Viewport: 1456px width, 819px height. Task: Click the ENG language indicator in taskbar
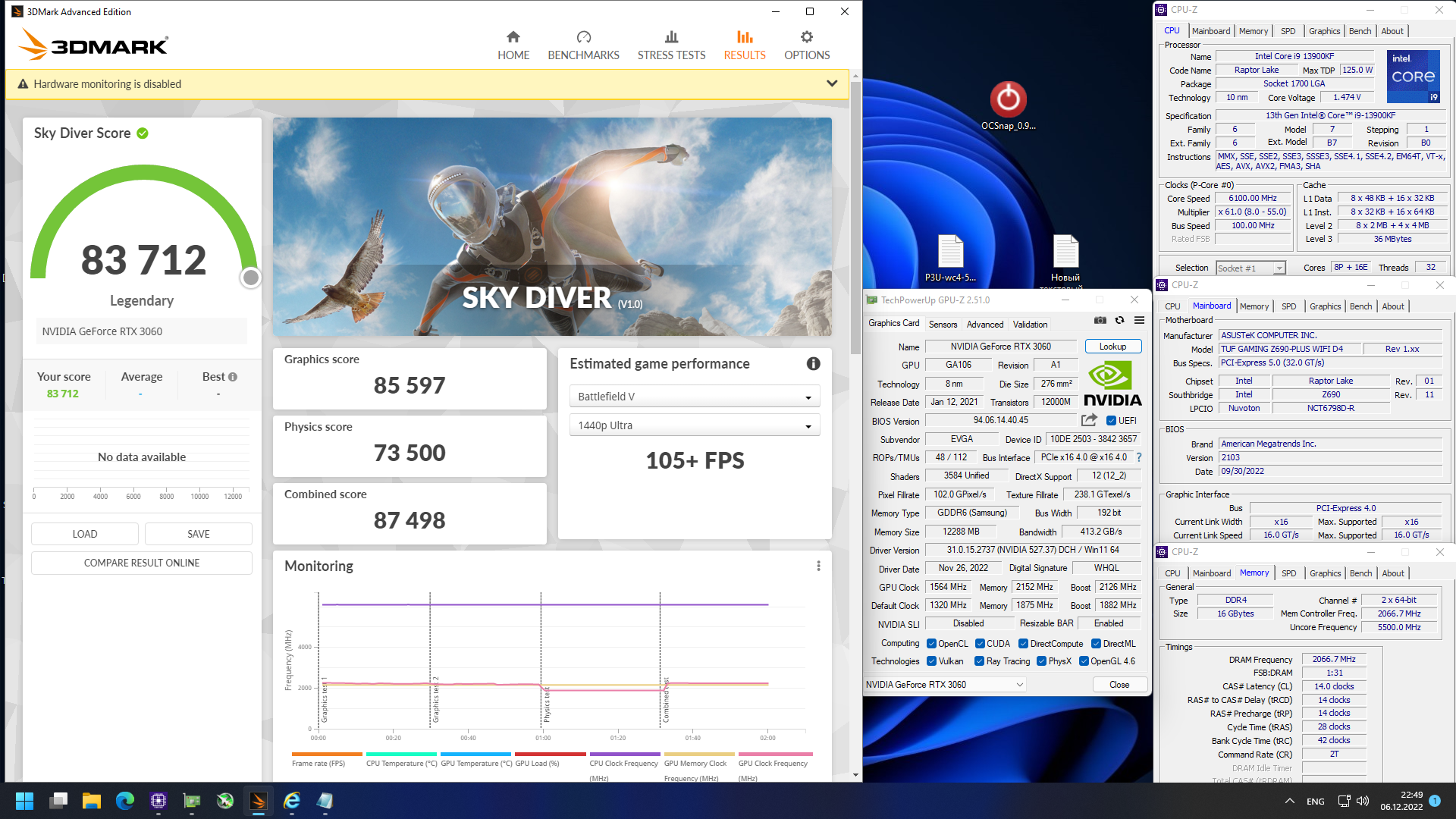coord(1316,802)
